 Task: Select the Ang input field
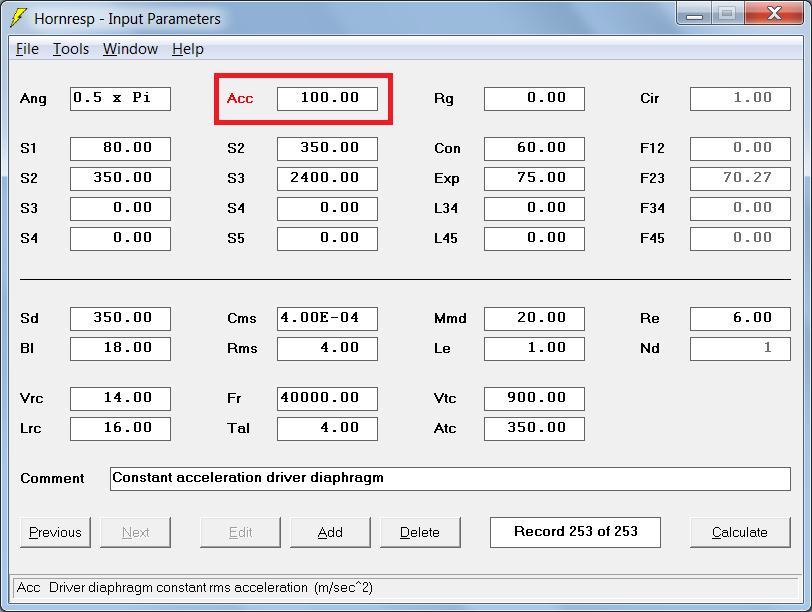[x=120, y=99]
